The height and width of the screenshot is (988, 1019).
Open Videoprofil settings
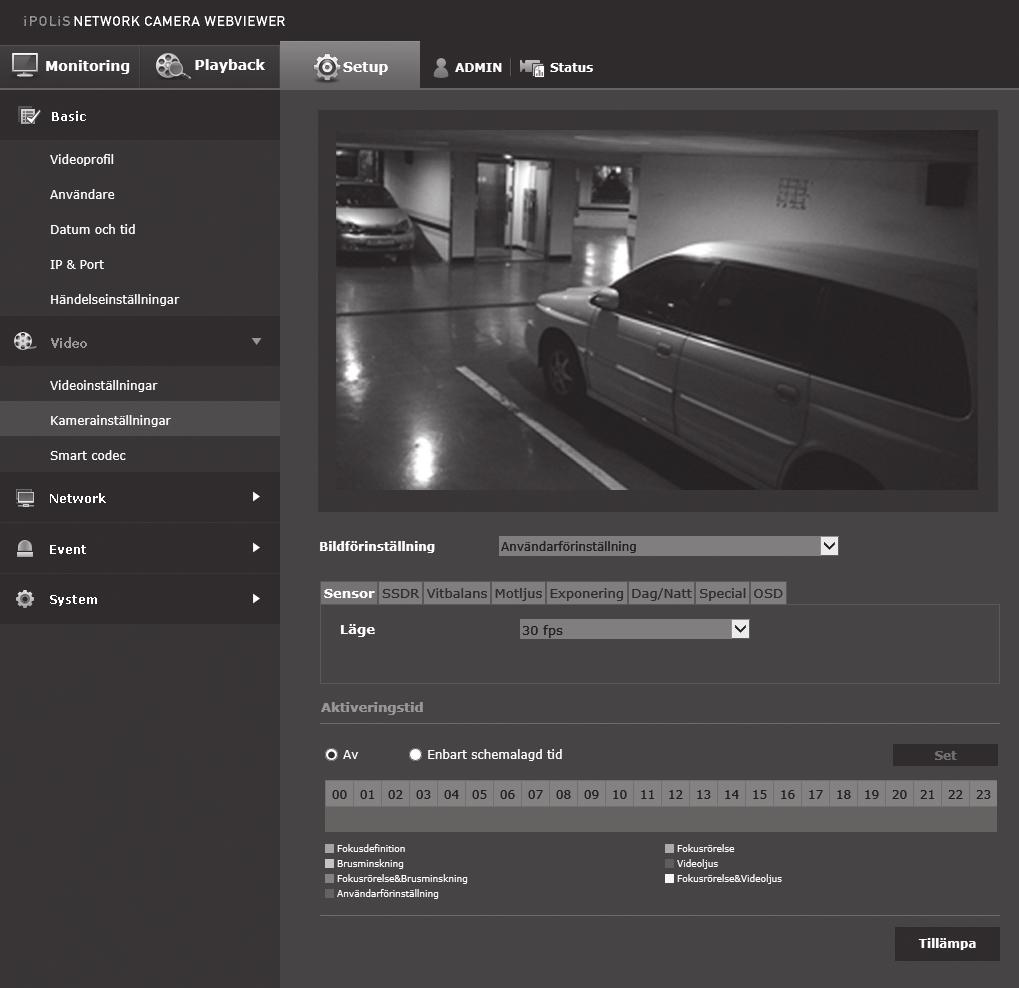pyautogui.click(x=82, y=159)
